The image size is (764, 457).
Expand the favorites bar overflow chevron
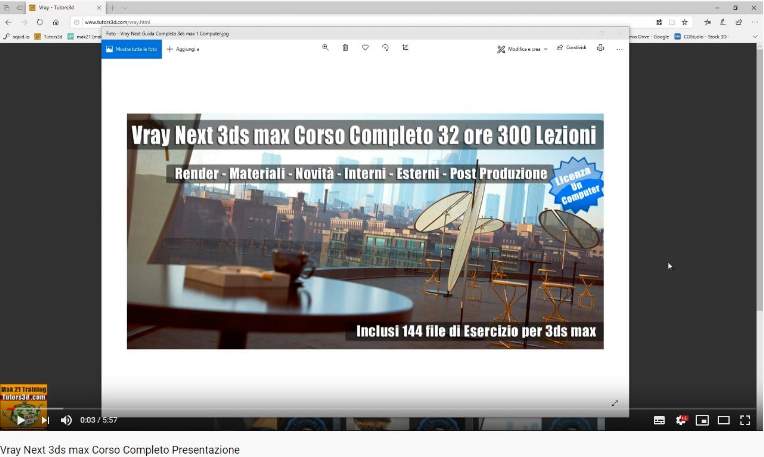click(x=755, y=37)
